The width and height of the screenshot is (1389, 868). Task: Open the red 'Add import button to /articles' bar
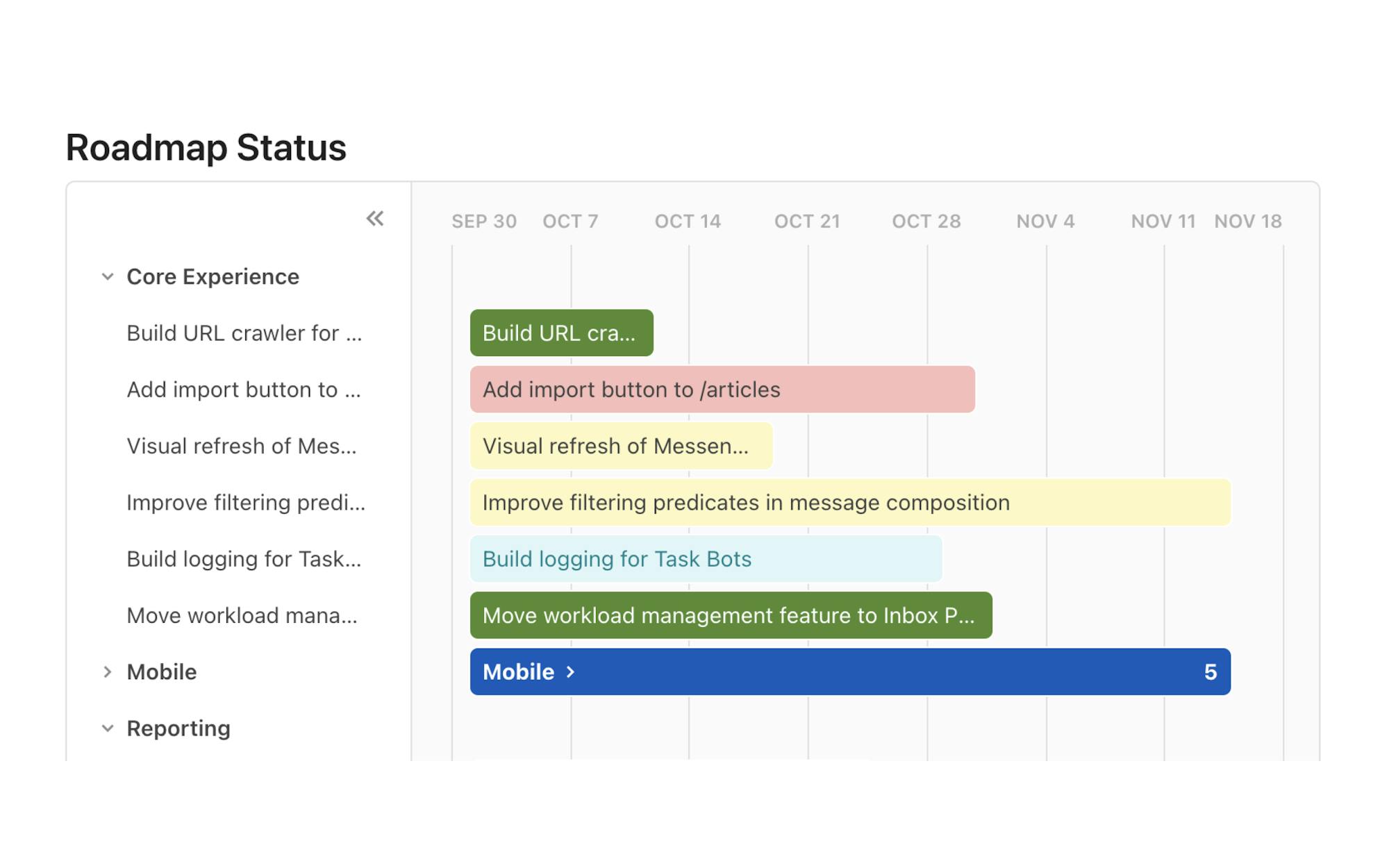click(x=722, y=390)
